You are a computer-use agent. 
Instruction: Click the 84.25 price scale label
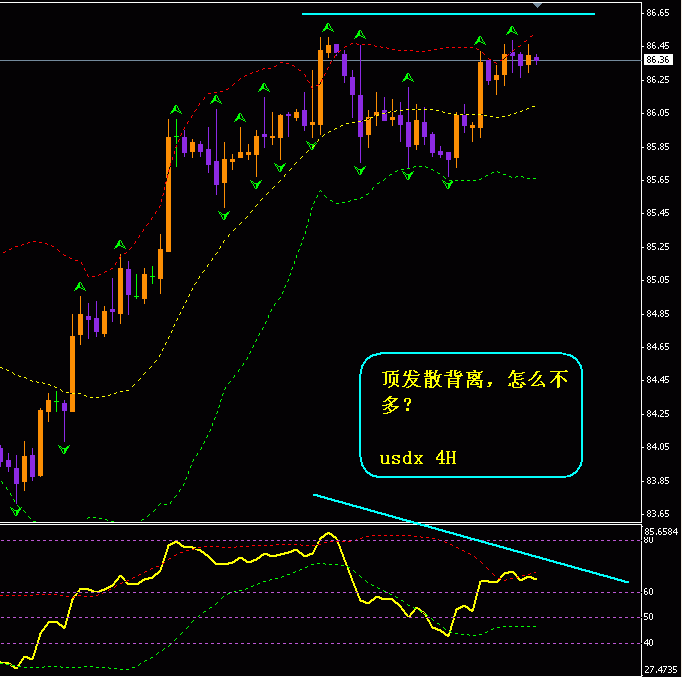click(658, 414)
